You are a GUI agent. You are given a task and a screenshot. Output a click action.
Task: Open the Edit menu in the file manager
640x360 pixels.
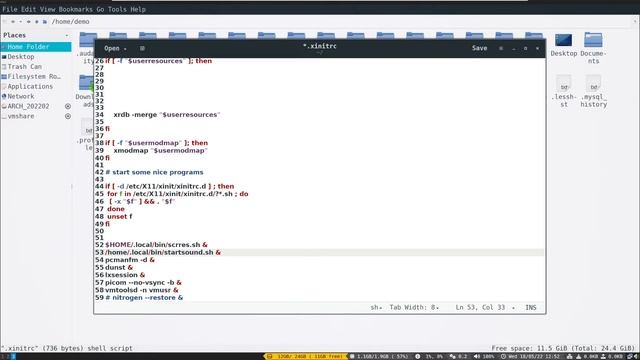(29, 9)
